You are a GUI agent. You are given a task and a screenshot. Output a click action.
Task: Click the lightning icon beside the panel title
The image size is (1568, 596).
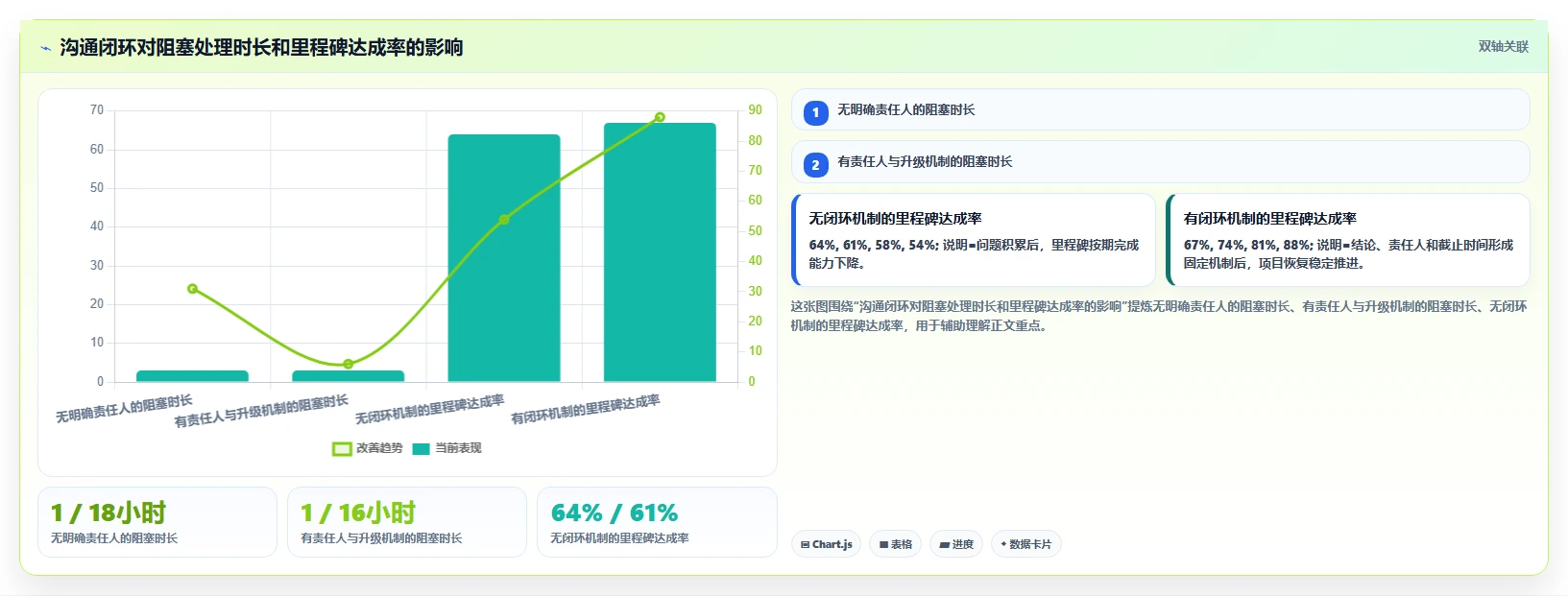click(45, 48)
